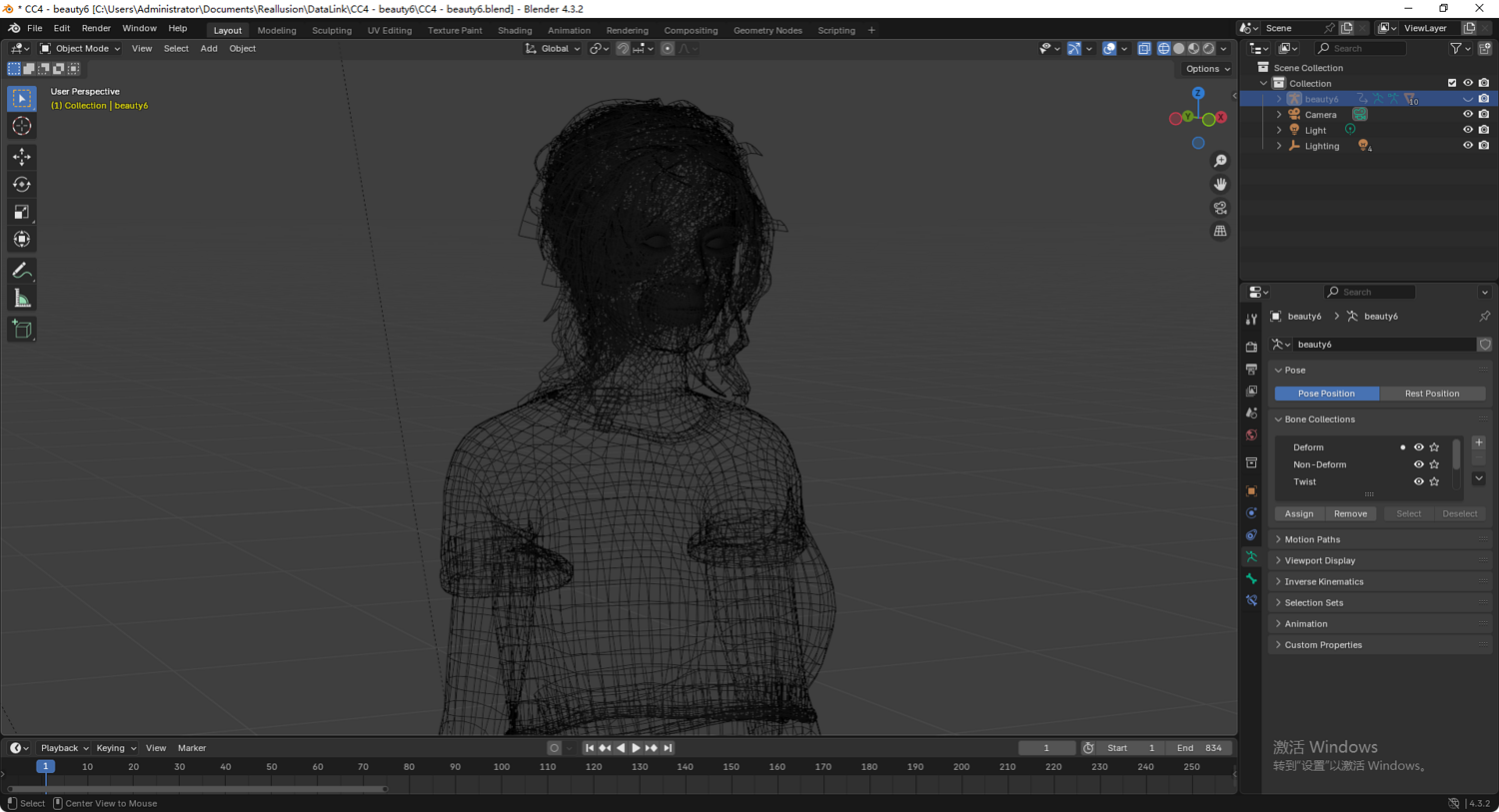Screen dimensions: 1499x812
Task: Click the Assign bone collection button
Action: click(1299, 514)
